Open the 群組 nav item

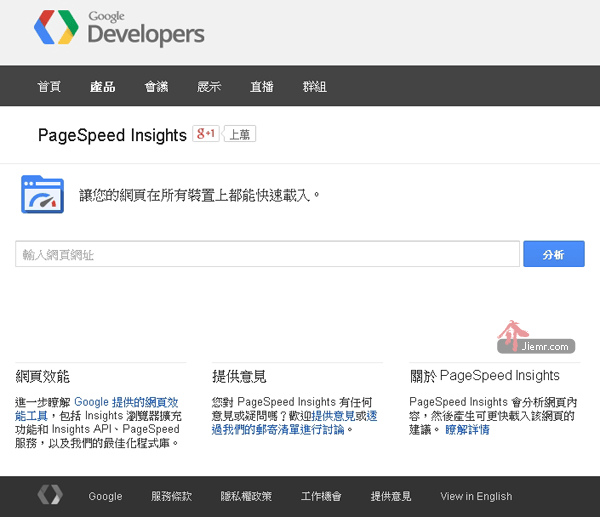pos(315,86)
